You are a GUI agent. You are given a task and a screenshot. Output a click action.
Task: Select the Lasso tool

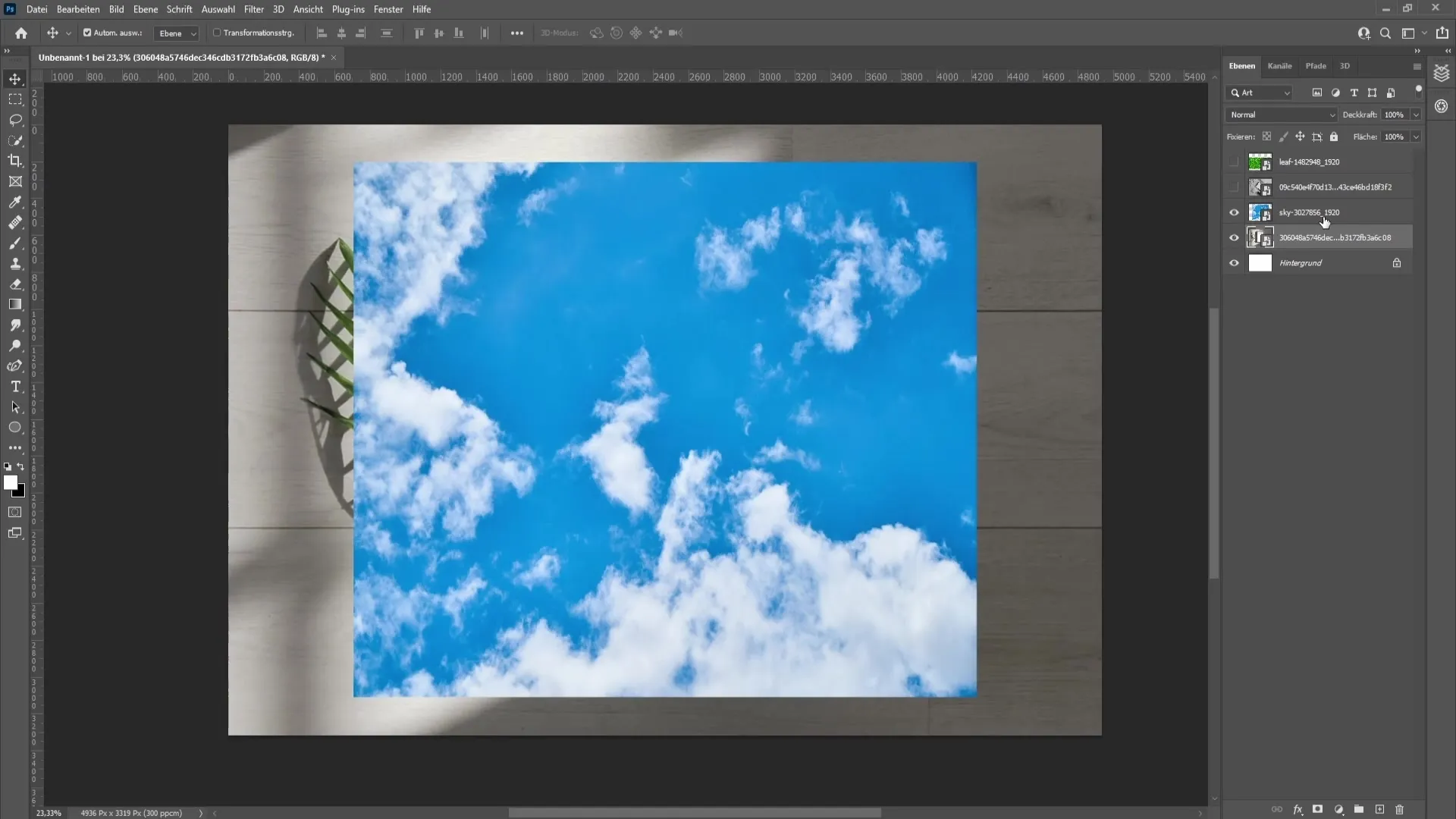coord(15,120)
